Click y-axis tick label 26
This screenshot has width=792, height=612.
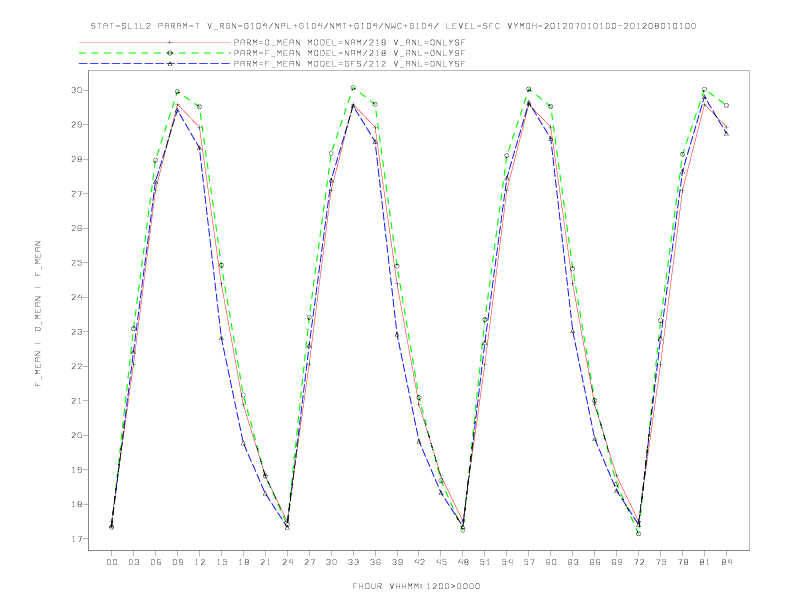76,228
